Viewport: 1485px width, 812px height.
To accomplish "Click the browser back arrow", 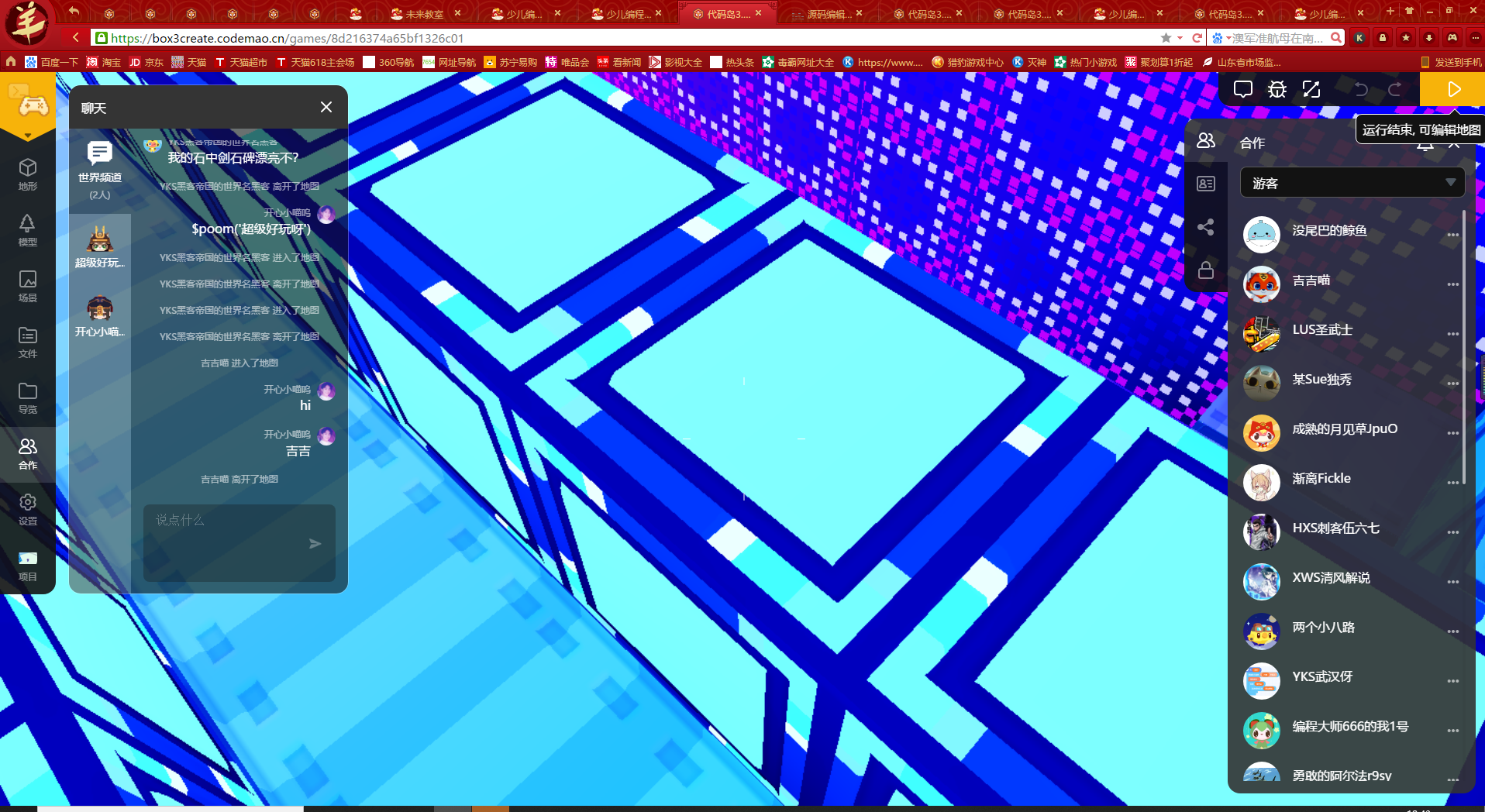I will pyautogui.click(x=76, y=38).
